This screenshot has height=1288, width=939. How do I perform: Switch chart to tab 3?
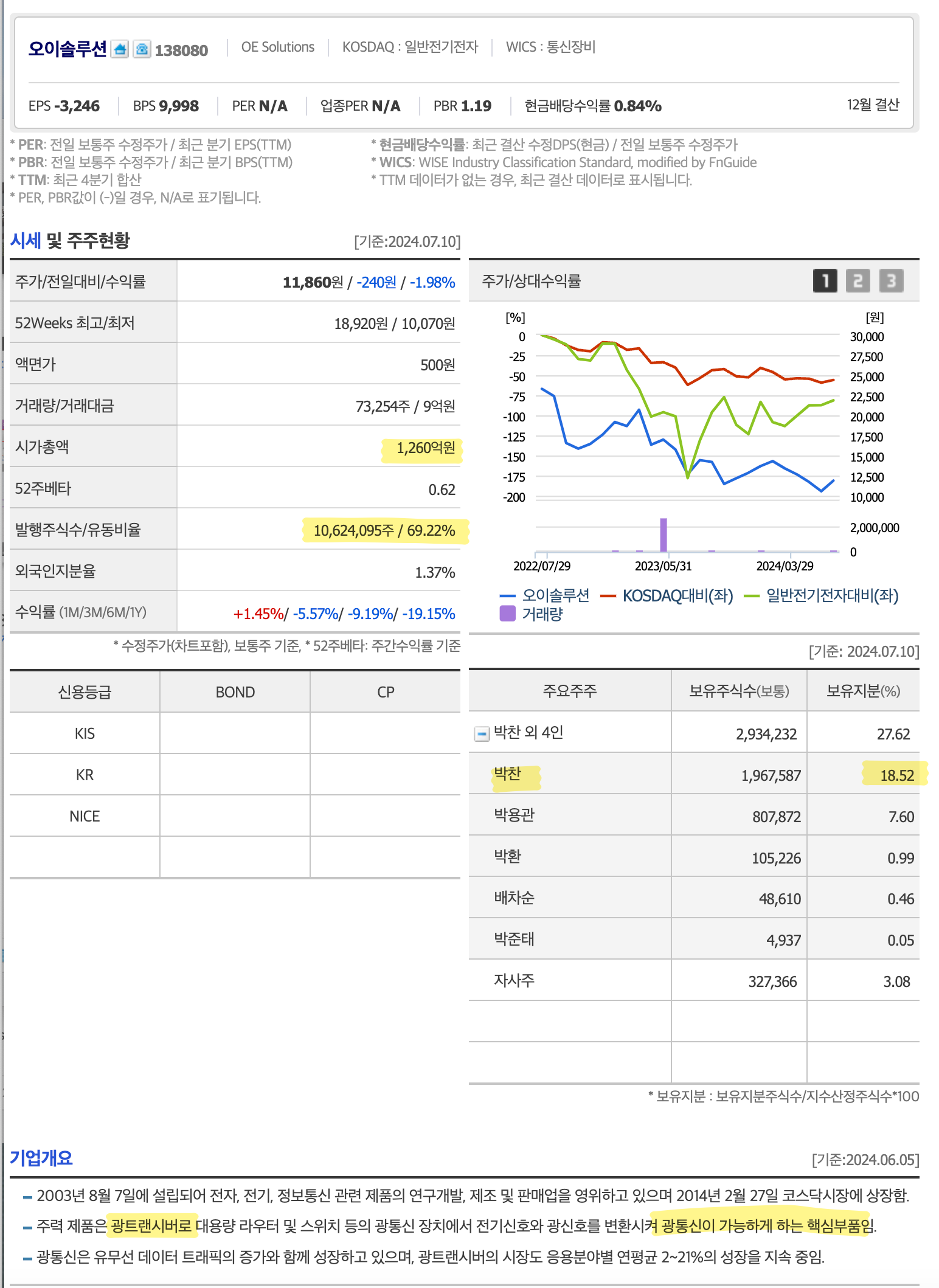click(x=891, y=280)
